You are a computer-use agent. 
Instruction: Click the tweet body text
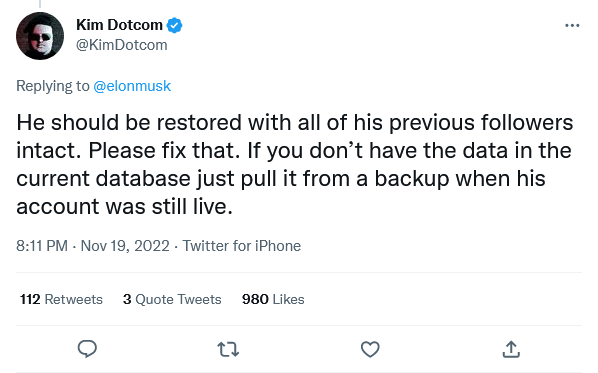294,164
